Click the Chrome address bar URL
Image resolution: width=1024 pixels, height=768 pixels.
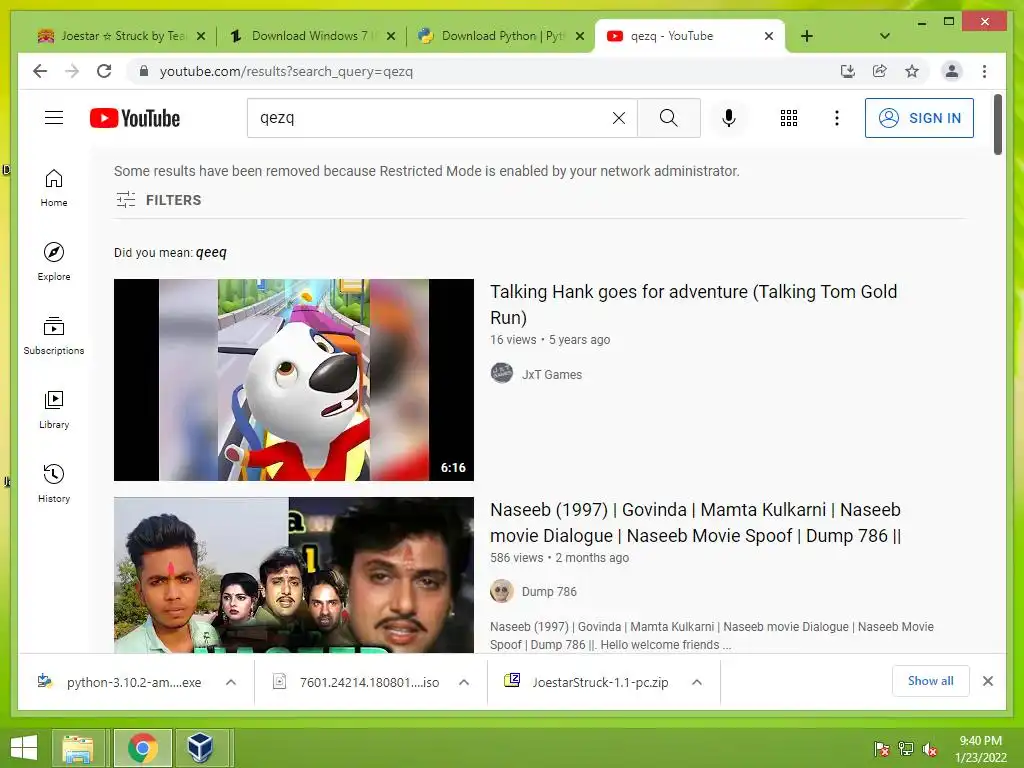click(286, 71)
